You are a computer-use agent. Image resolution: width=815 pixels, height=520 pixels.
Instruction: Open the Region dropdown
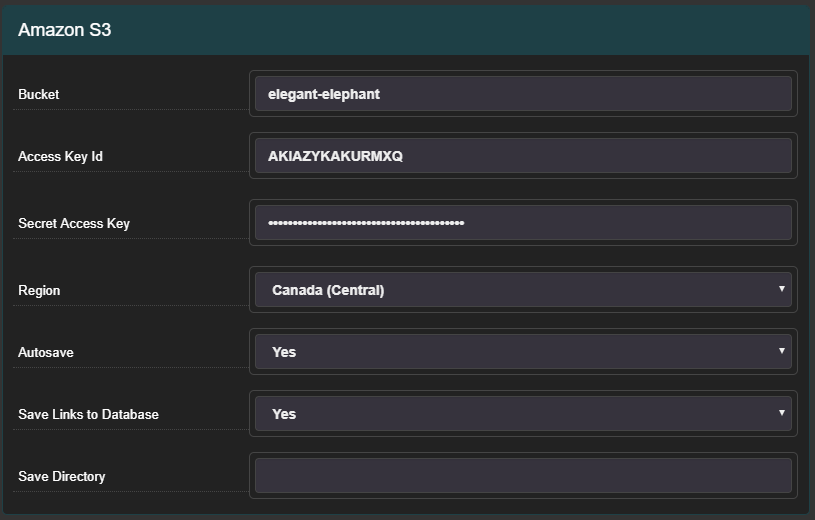[523, 290]
